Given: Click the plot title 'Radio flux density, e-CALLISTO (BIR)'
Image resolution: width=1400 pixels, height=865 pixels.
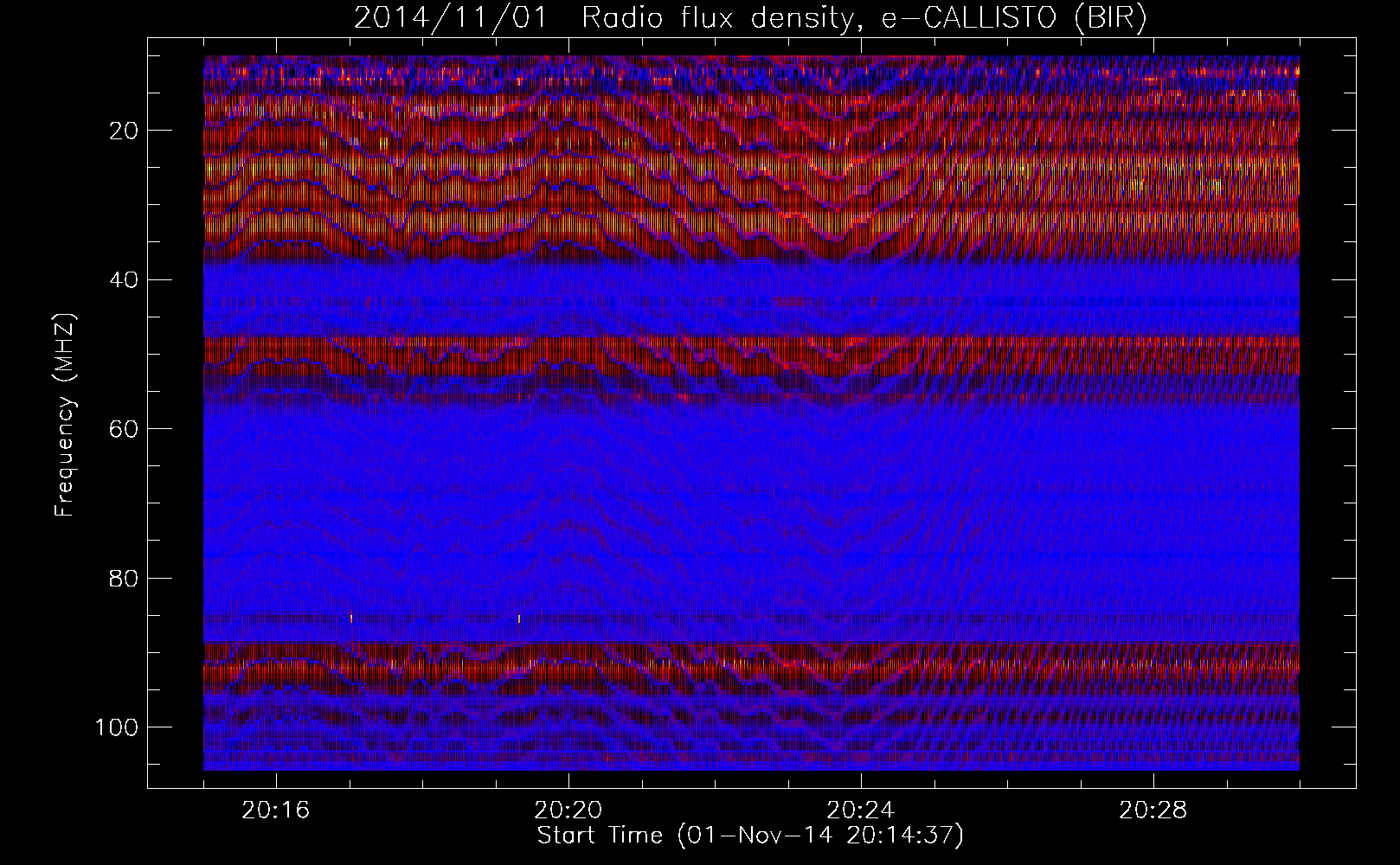Looking at the screenshot, I should tap(864, 18).
